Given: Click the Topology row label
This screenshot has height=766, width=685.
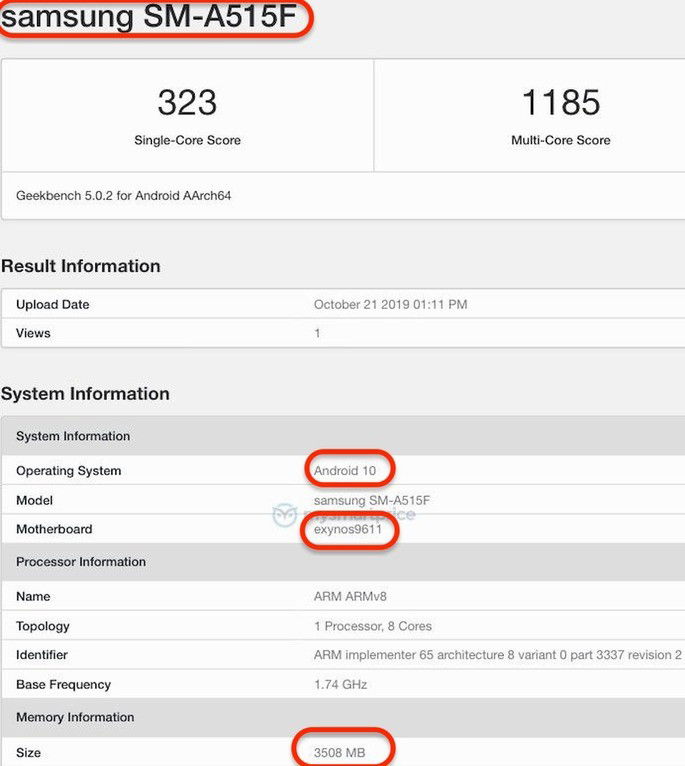Looking at the screenshot, I should coord(43,626).
